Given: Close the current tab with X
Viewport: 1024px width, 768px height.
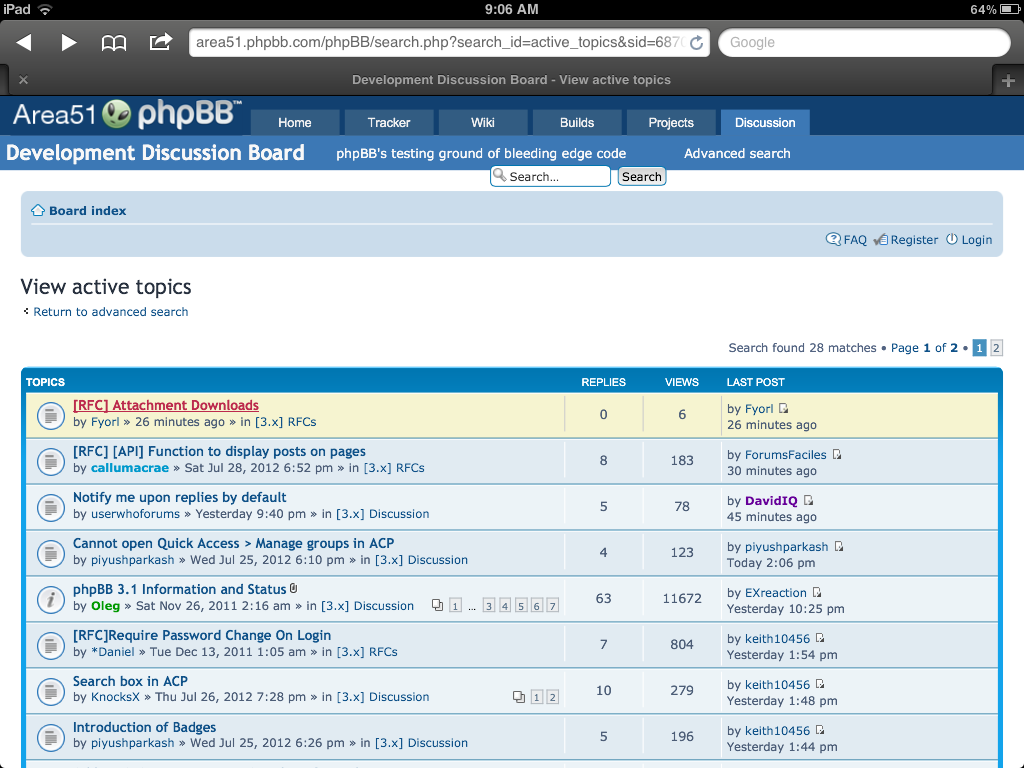Looking at the screenshot, I should (24, 80).
